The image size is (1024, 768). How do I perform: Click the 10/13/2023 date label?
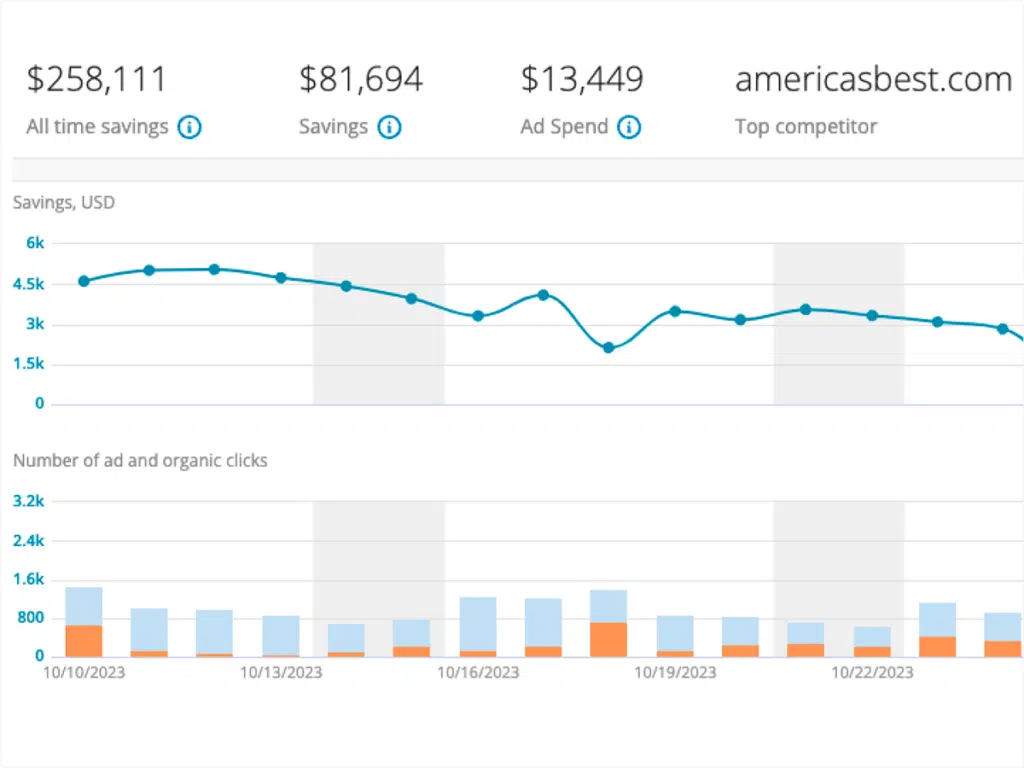(x=281, y=673)
